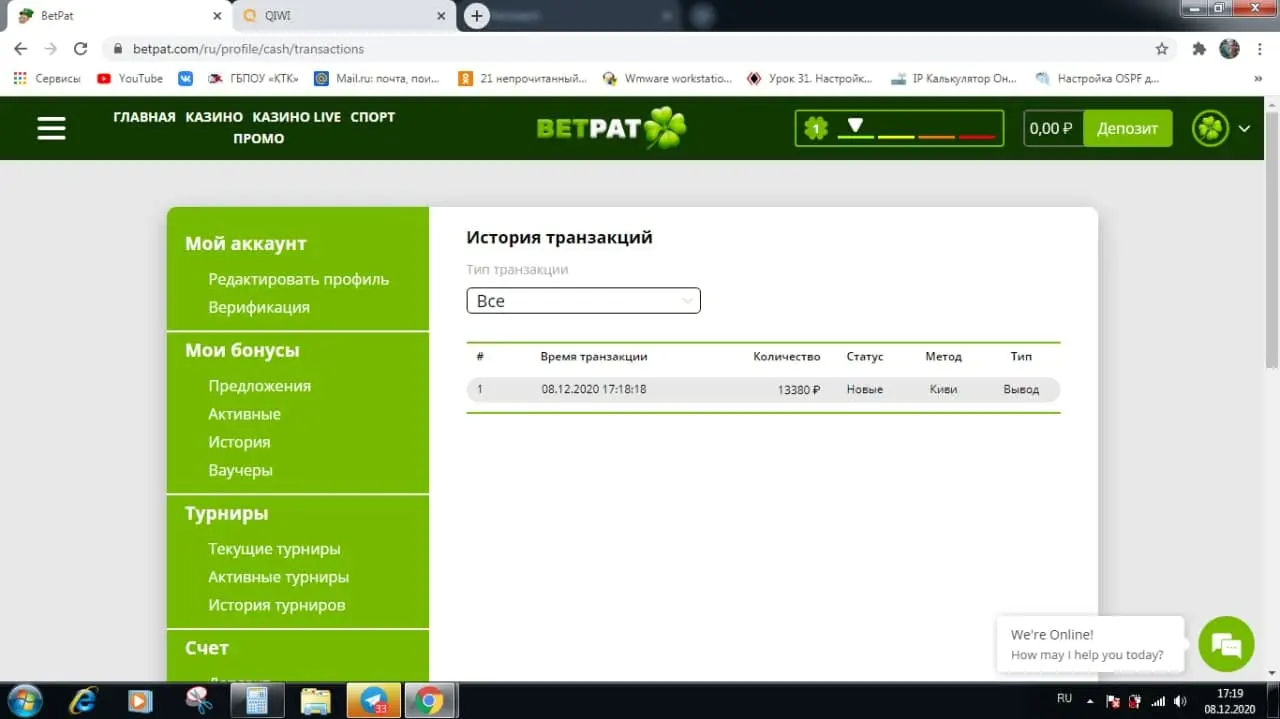This screenshot has height=719, width=1280.
Task: Go forward in the browser
Action: click(x=51, y=48)
